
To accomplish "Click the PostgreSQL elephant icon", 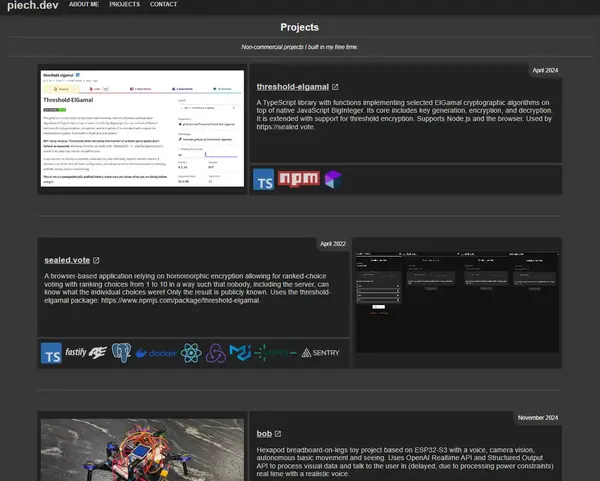I will (120, 353).
